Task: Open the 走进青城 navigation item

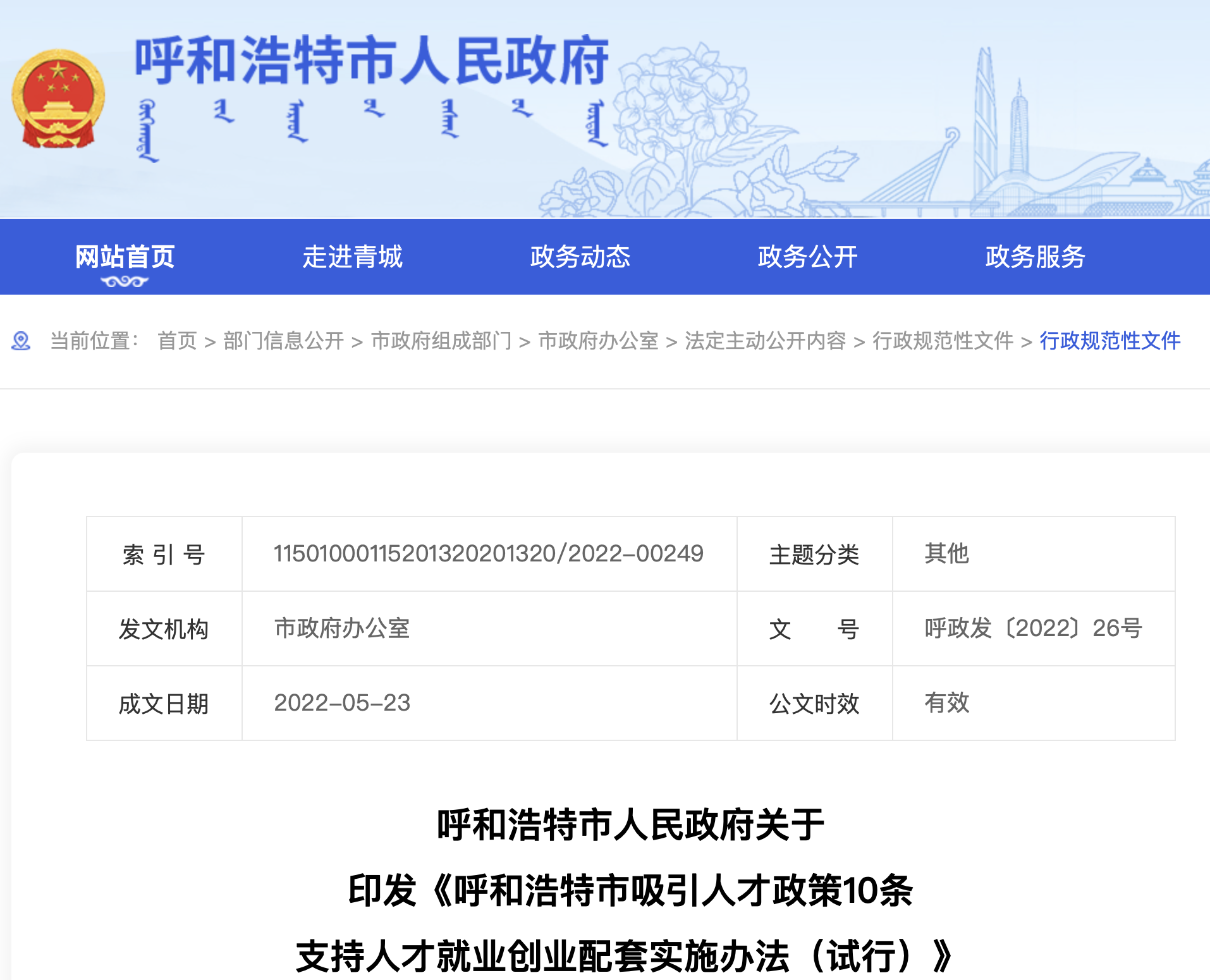Action: pyautogui.click(x=352, y=257)
